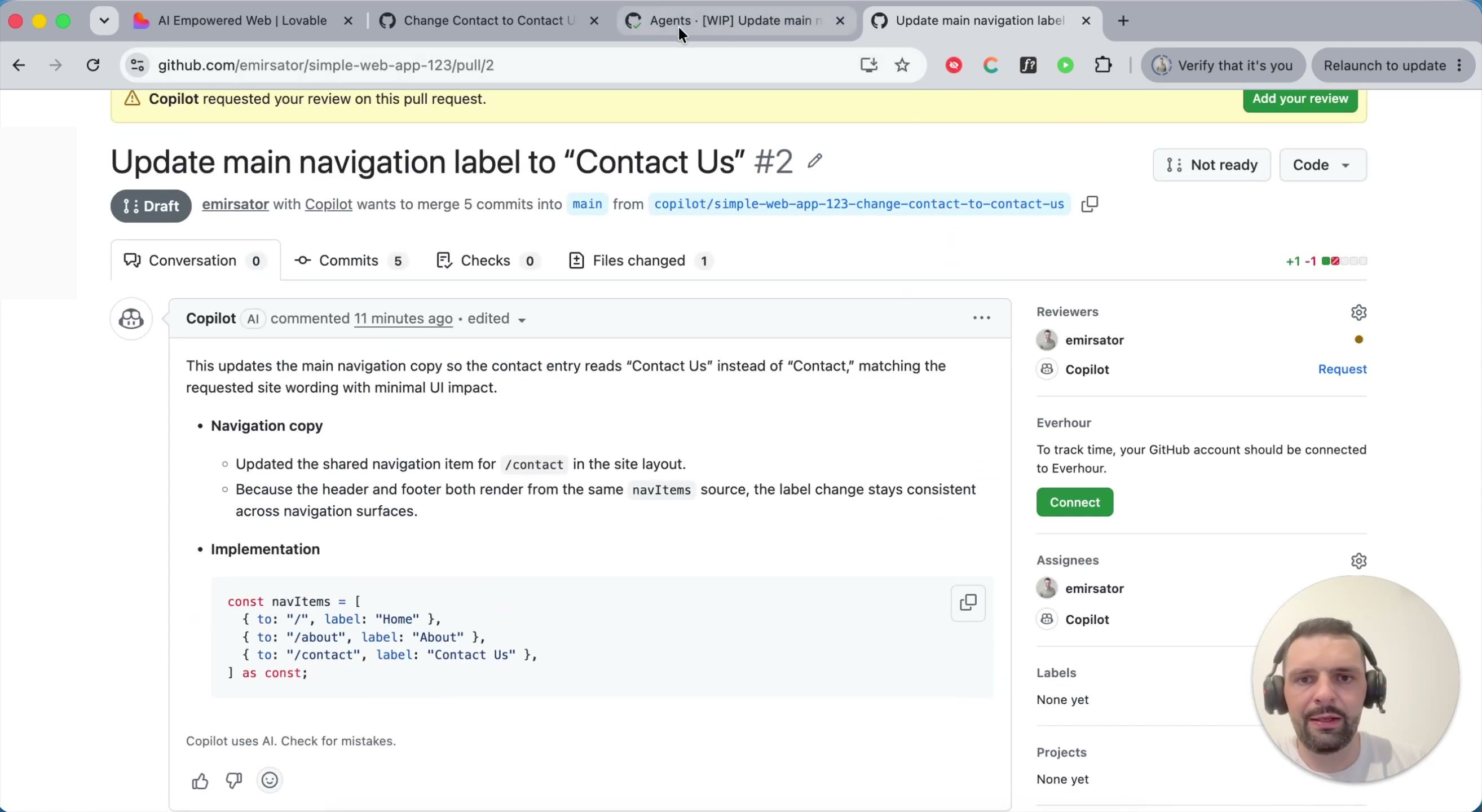Click Verify that it's you button
Screen dimensions: 1482x812
click(x=1223, y=65)
